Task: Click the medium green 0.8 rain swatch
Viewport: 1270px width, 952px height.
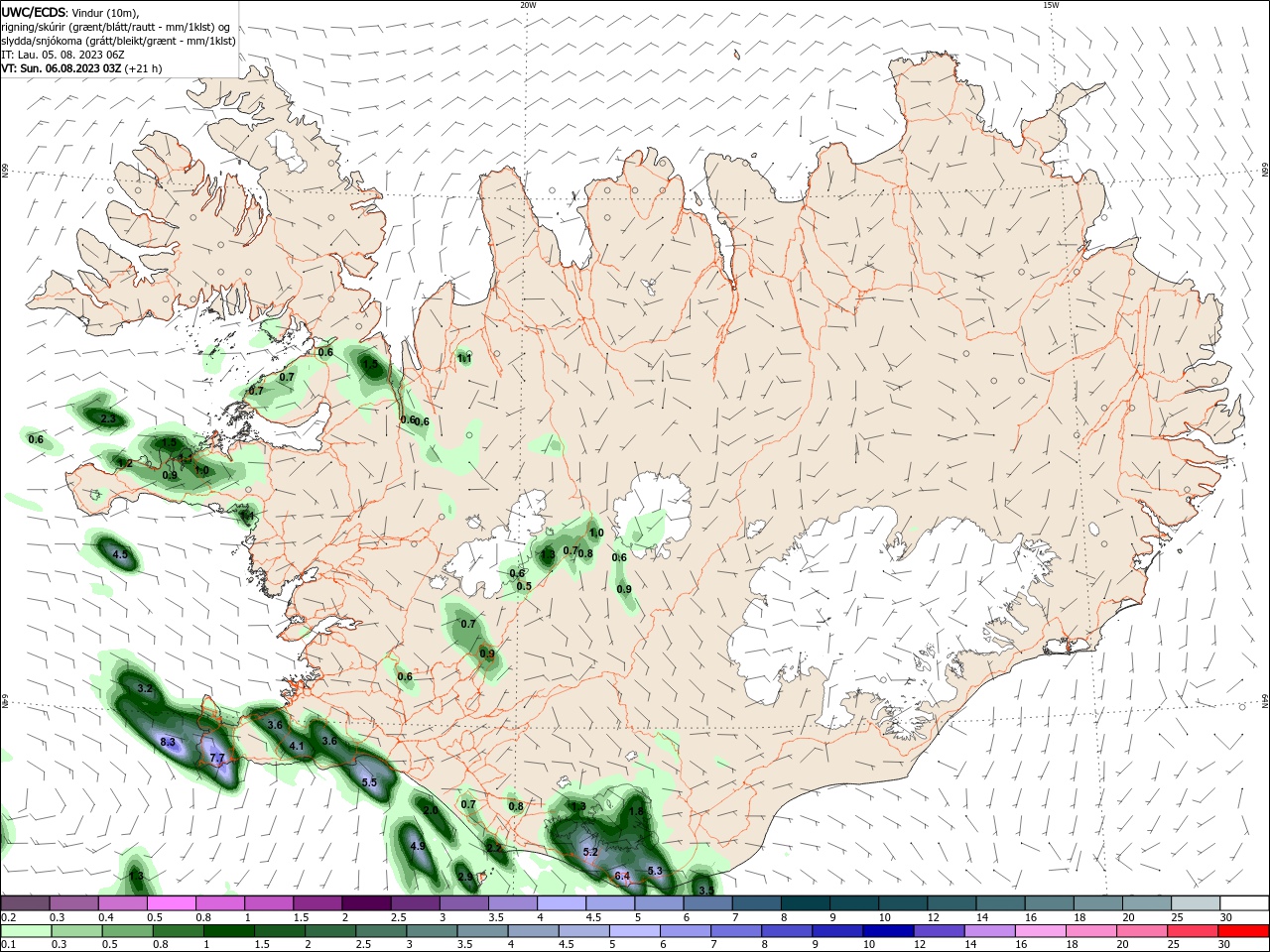Action: (x=178, y=932)
